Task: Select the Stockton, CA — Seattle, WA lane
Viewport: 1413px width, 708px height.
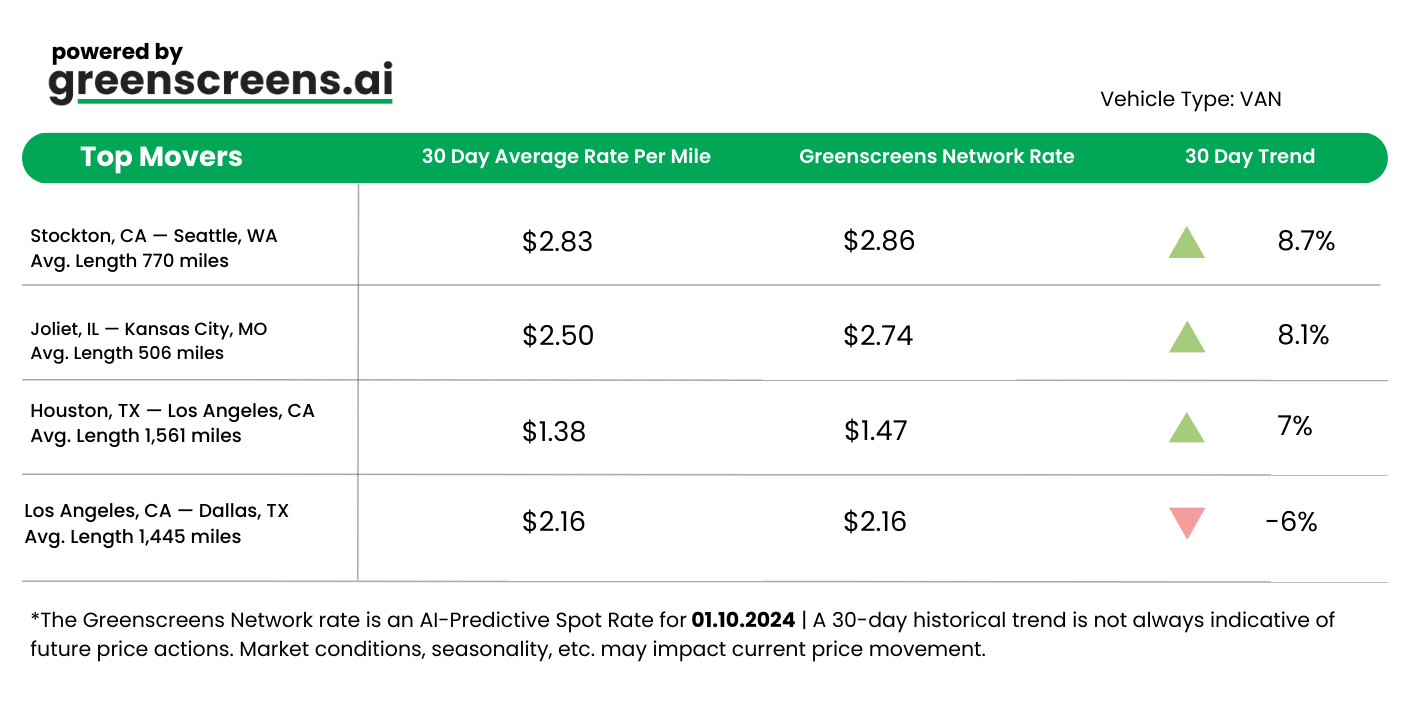Action: point(154,236)
